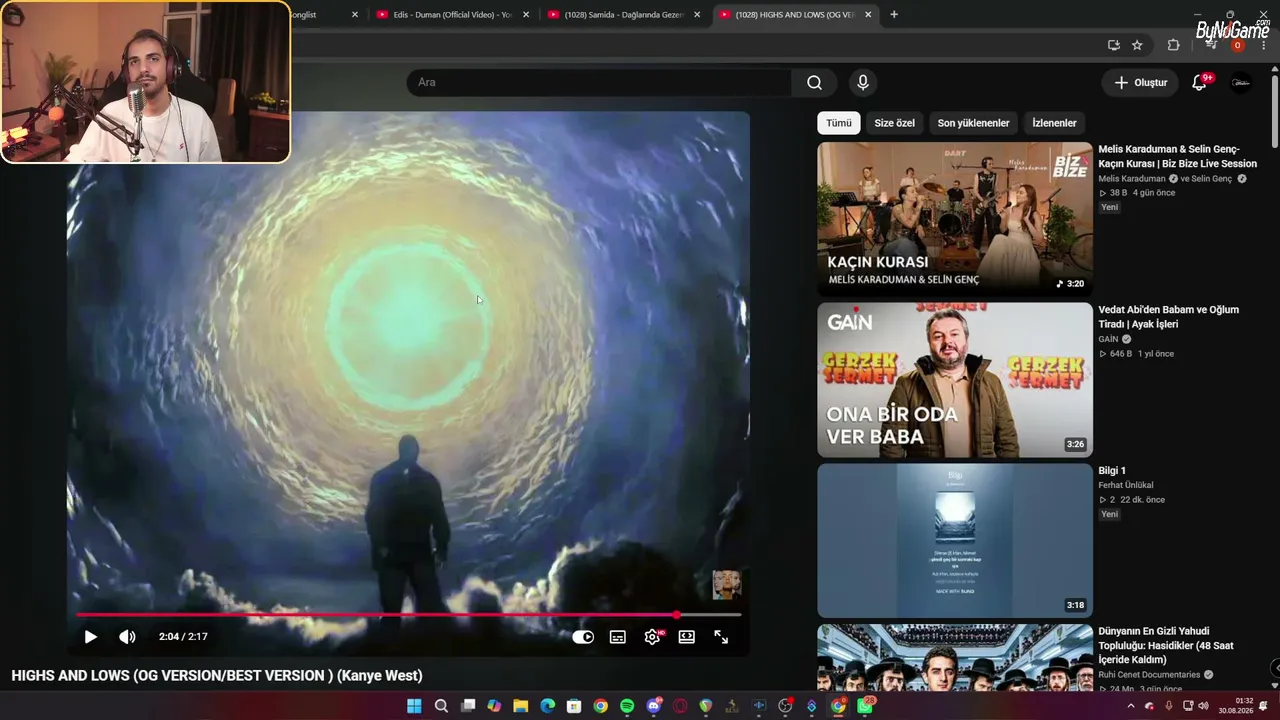The width and height of the screenshot is (1280, 720).
Task: Open the Chrome profile avatar
Action: click(1237, 45)
